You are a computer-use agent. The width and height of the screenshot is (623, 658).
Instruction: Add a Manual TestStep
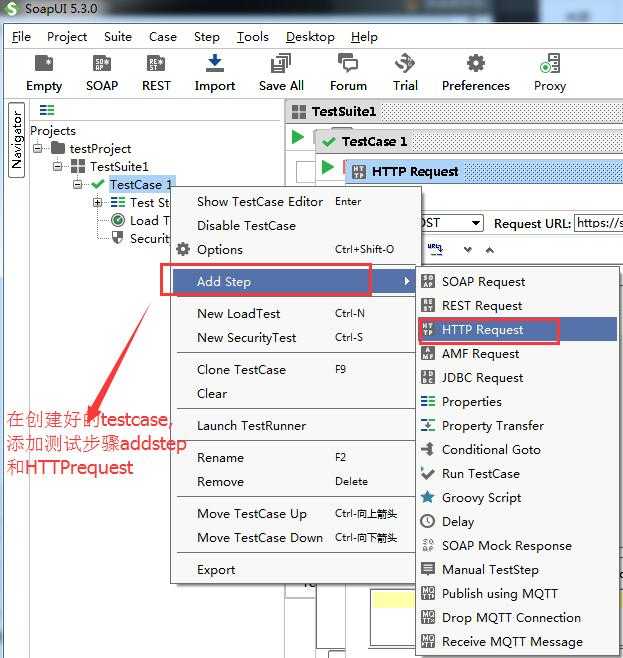[517, 569]
